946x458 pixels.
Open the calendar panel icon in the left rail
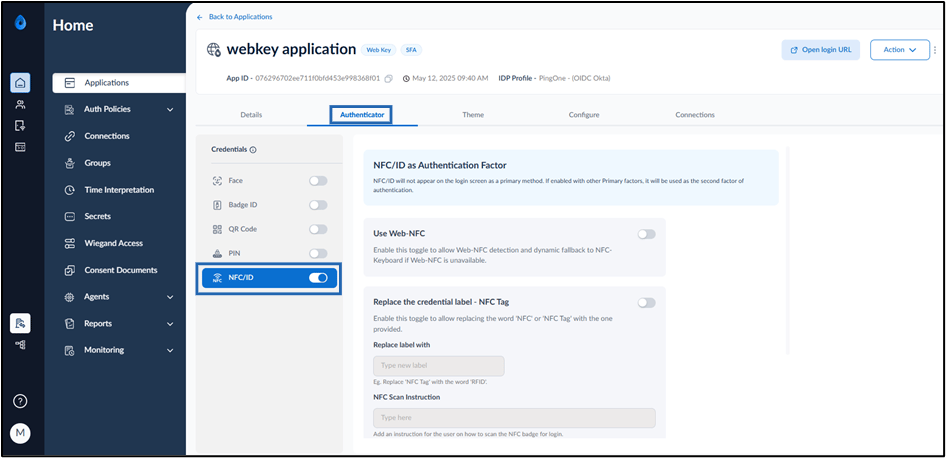click(21, 147)
